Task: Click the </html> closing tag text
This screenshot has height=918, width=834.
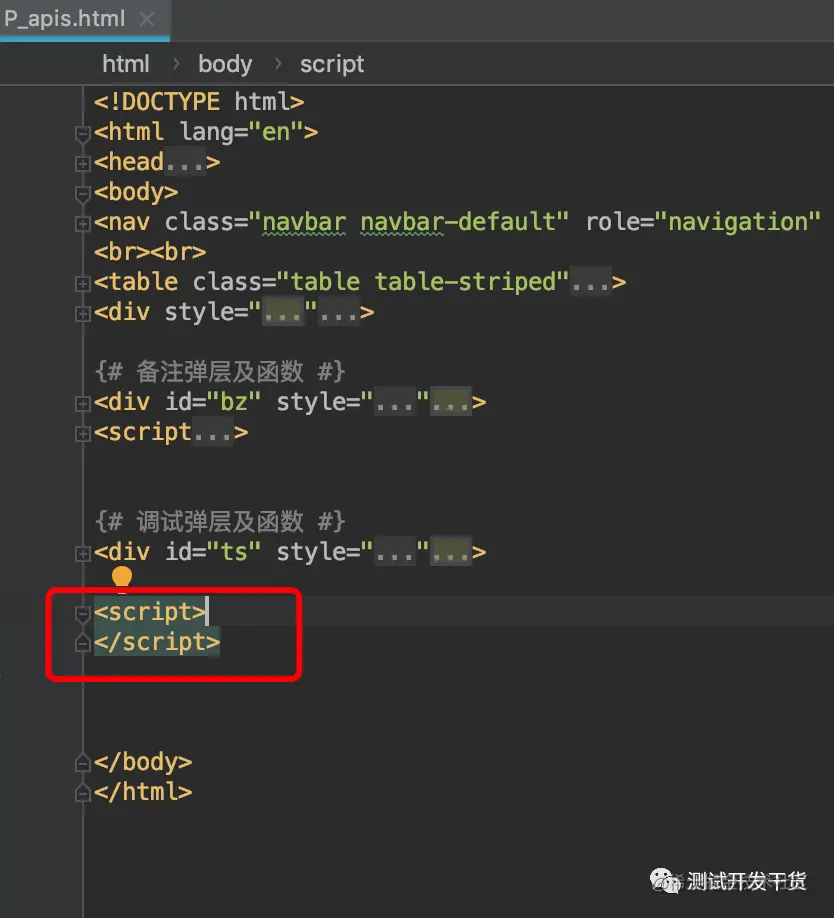Action: point(143,792)
